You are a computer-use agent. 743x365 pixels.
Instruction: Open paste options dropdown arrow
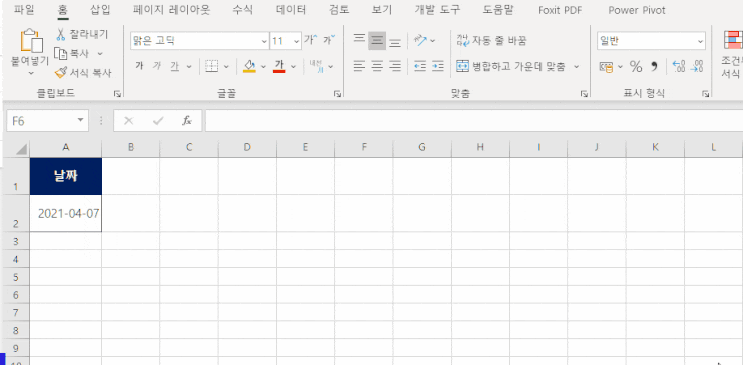[x=31, y=73]
